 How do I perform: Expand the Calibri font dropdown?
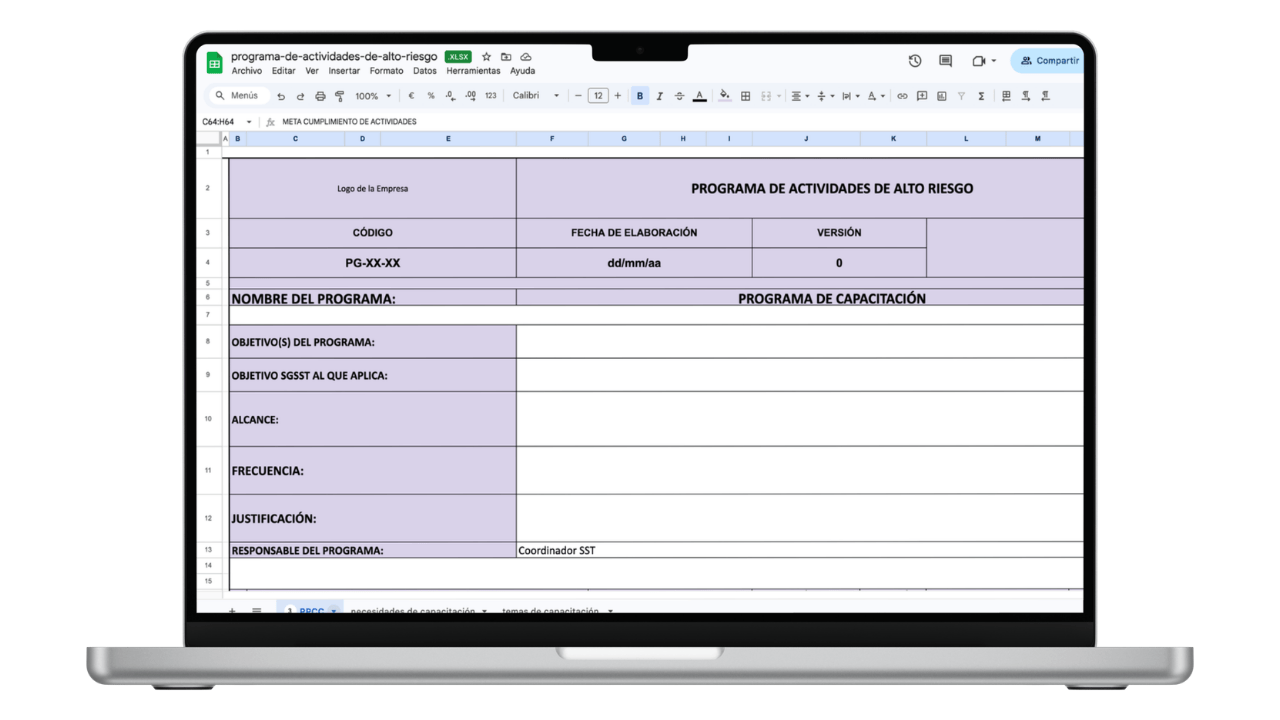(x=536, y=96)
